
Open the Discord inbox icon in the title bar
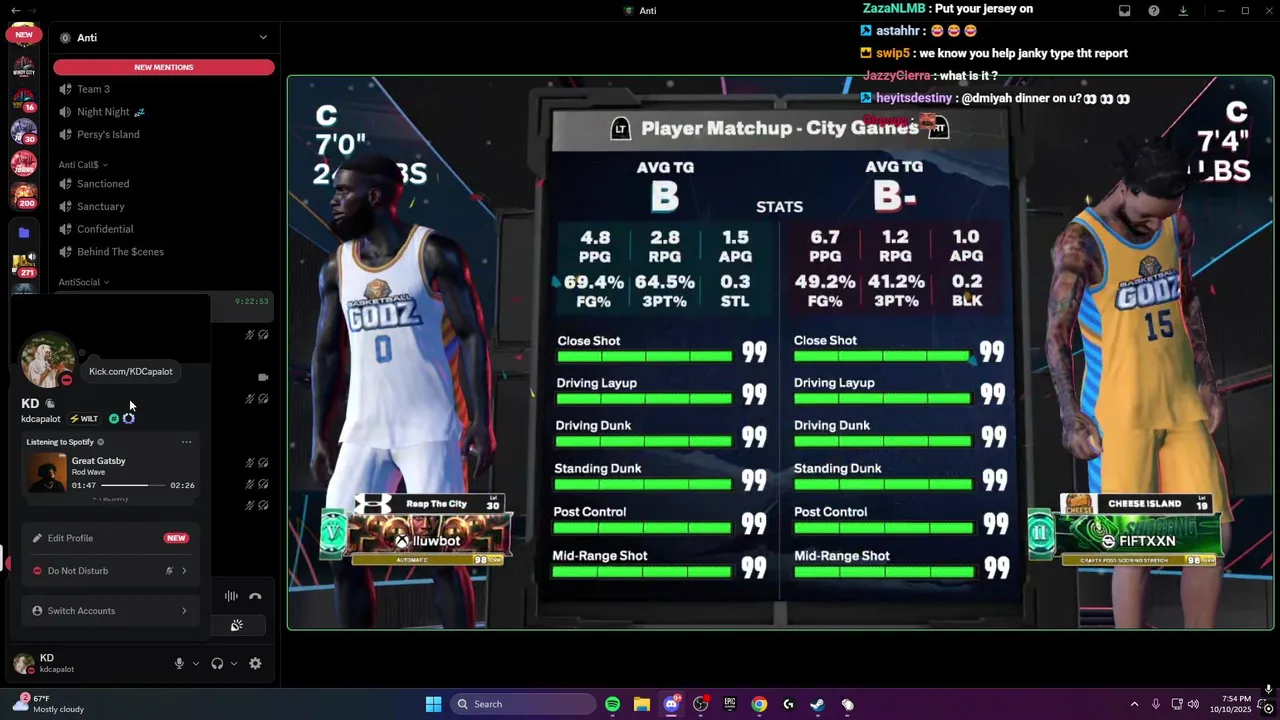point(1124,11)
